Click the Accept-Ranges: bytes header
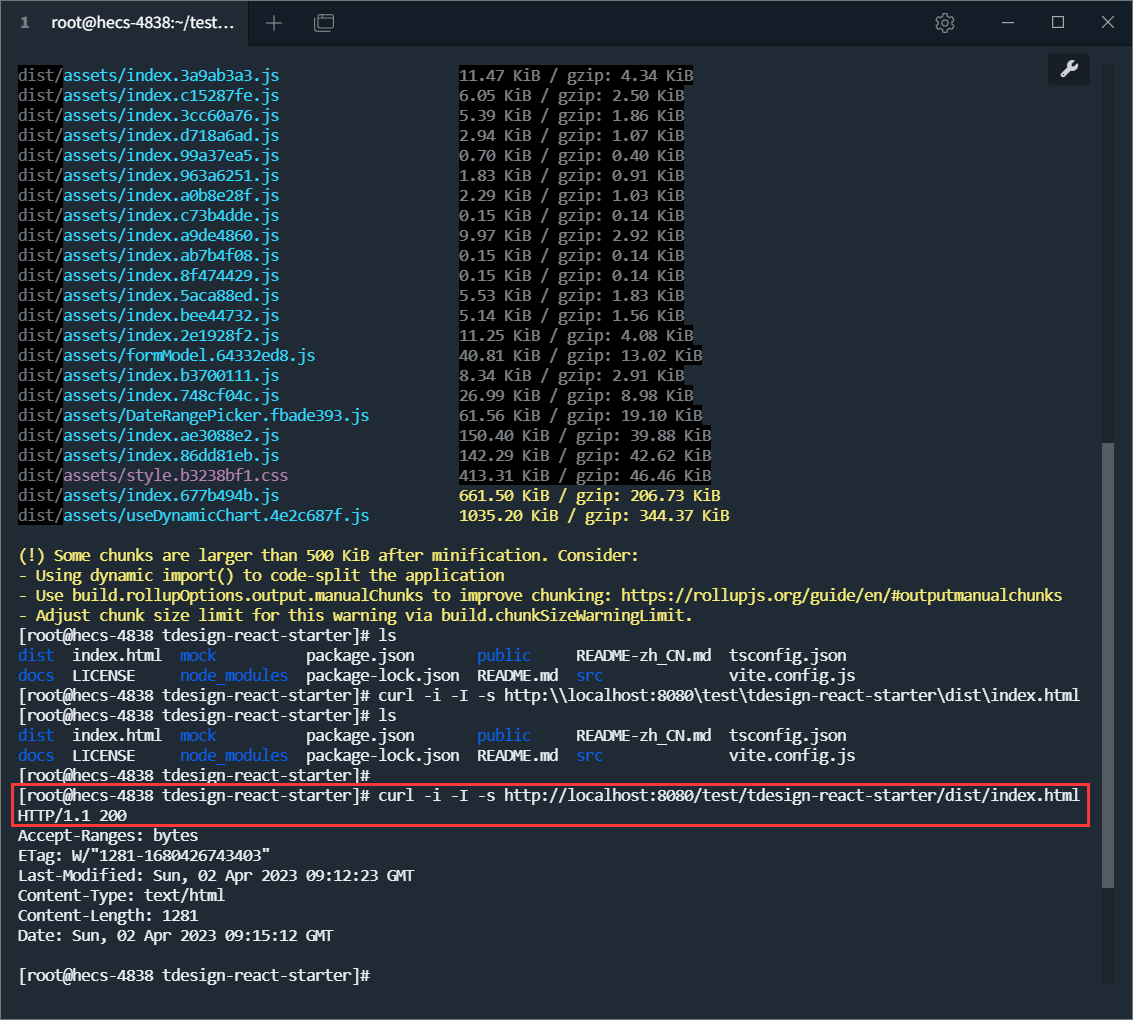This screenshot has height=1020, width=1133. 108,836
